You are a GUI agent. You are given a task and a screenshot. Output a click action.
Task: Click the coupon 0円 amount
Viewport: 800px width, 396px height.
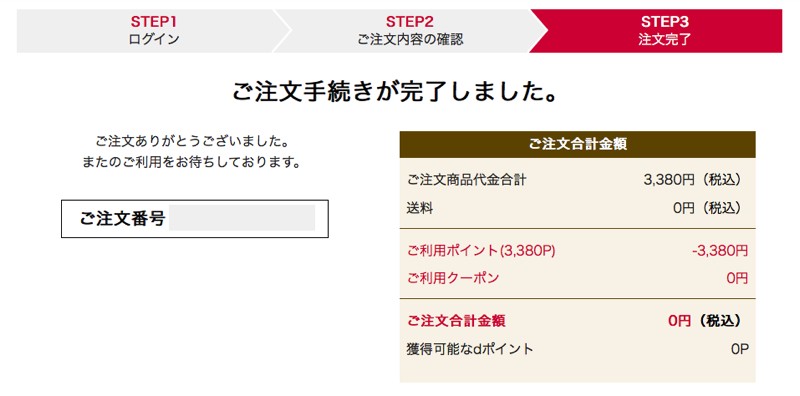tap(737, 278)
